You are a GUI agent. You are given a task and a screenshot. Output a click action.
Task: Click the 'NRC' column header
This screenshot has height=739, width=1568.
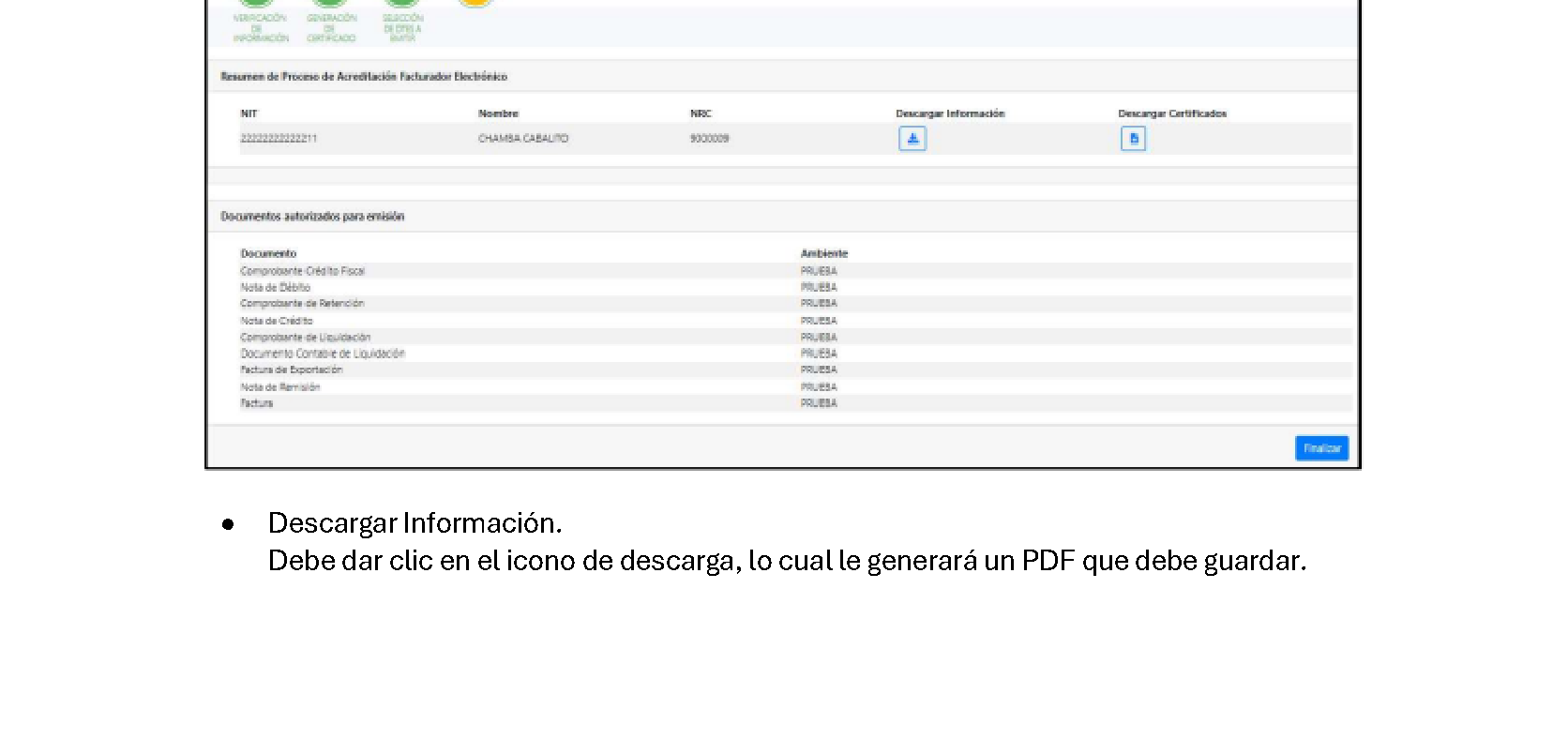pyautogui.click(x=701, y=113)
